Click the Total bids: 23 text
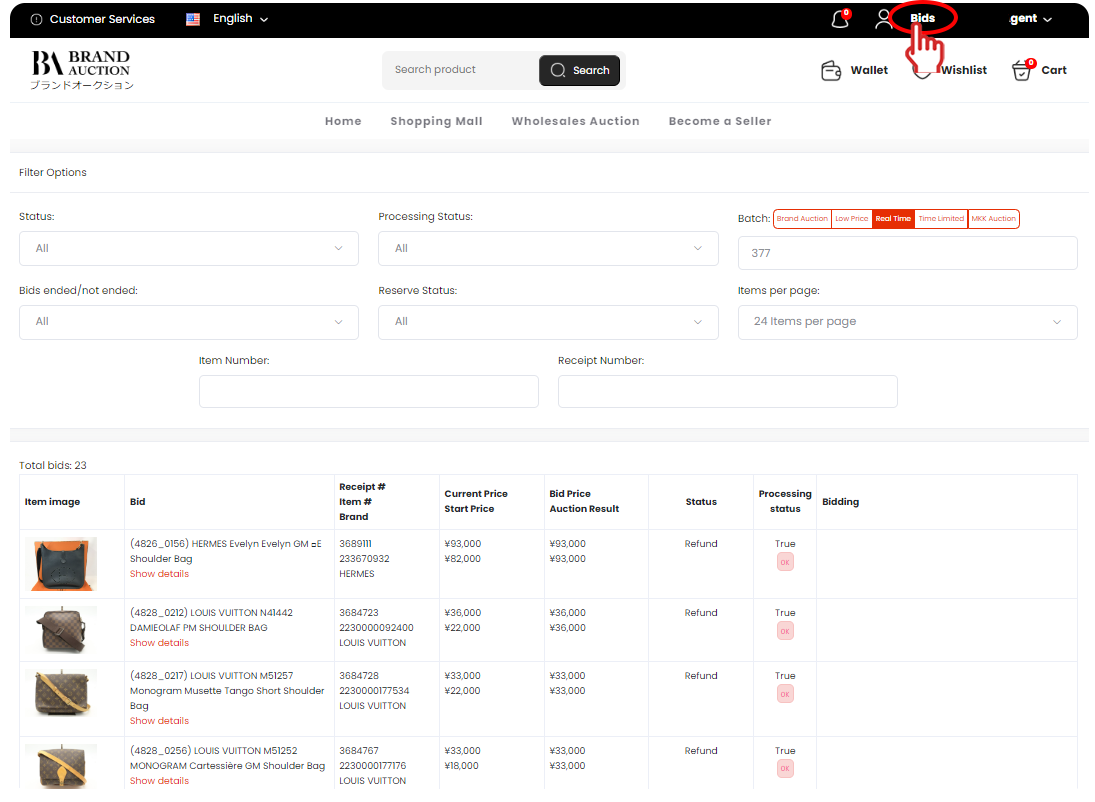Image resolution: width=1095 pixels, height=802 pixels. click(53, 466)
